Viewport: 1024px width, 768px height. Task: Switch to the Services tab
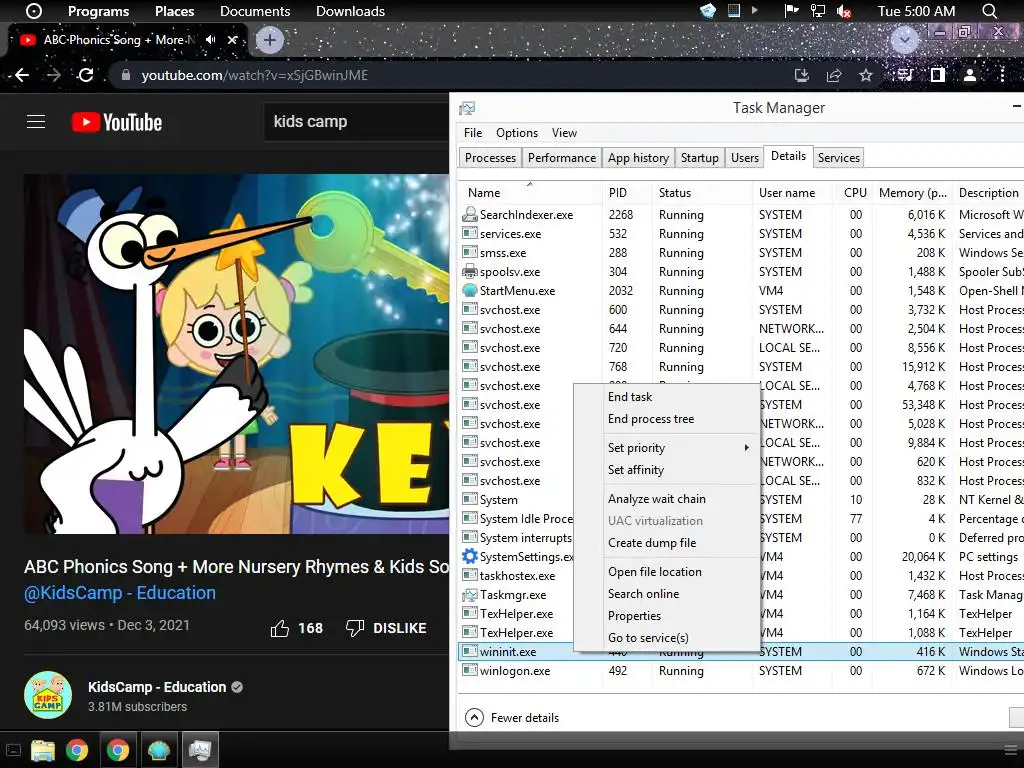point(839,158)
